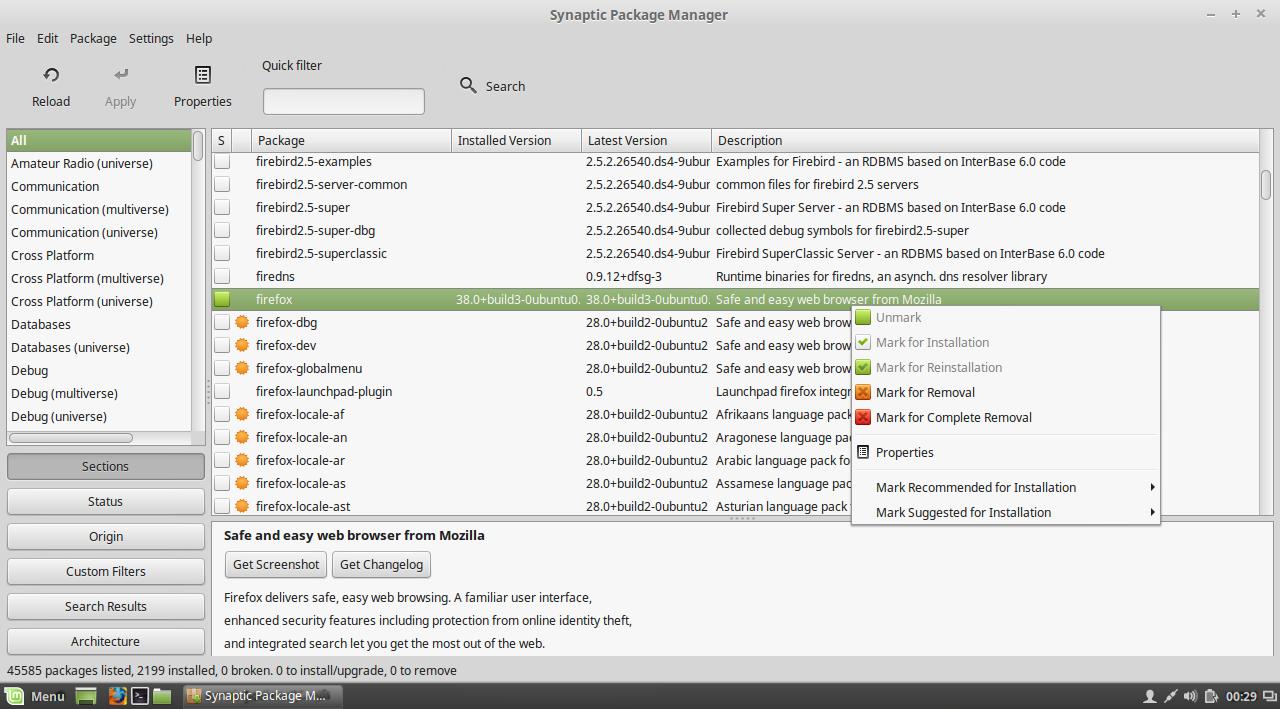This screenshot has width=1280, height=709.
Task: Click the Apply toolbar icon
Action: point(121,75)
